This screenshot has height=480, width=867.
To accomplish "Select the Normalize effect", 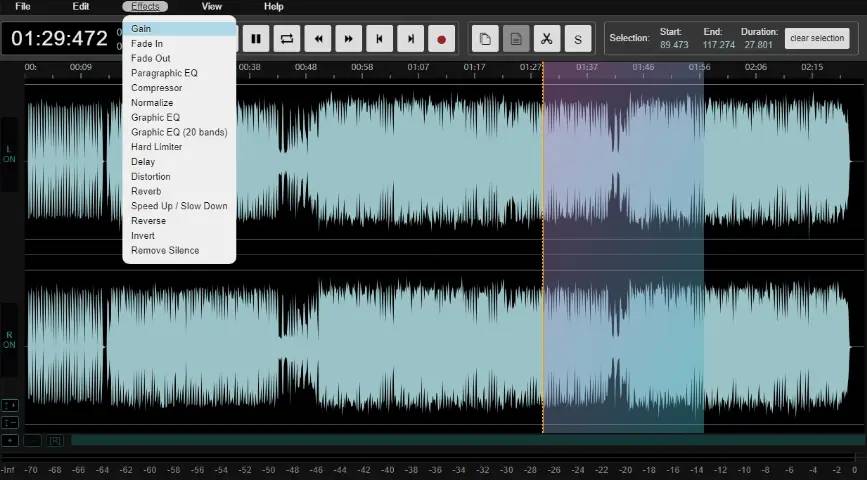I will pos(179,103).
